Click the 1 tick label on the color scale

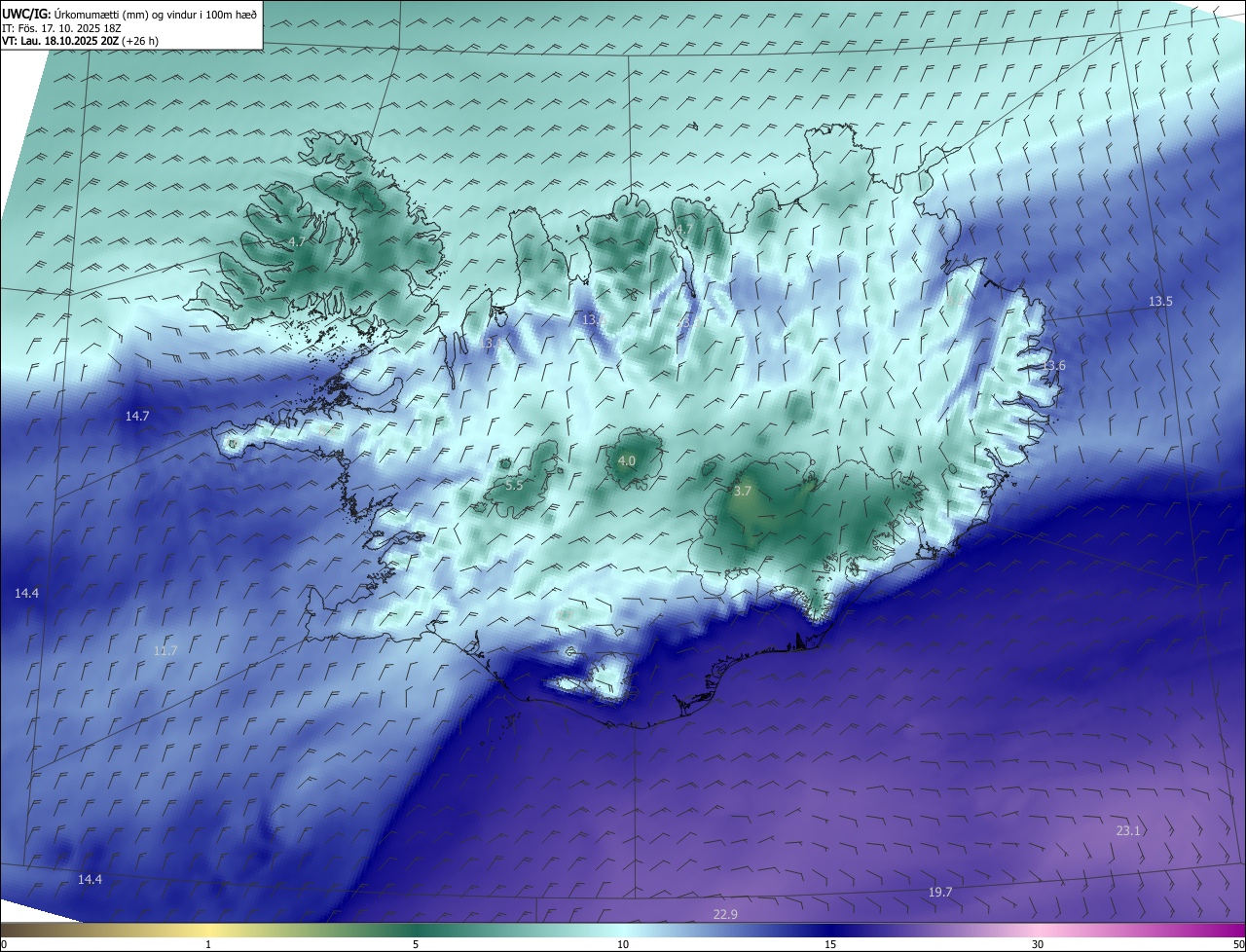click(209, 944)
